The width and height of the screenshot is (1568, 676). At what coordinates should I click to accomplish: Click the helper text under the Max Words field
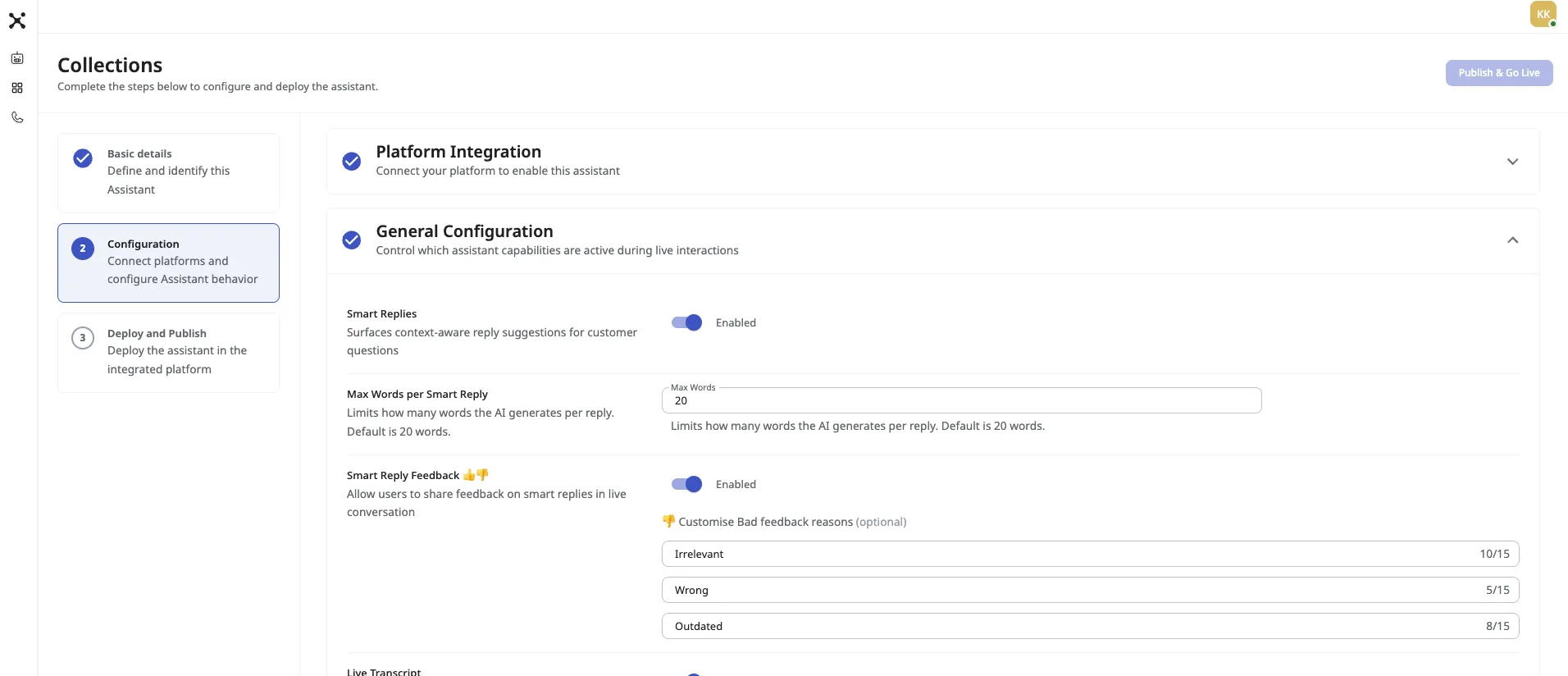click(x=858, y=426)
